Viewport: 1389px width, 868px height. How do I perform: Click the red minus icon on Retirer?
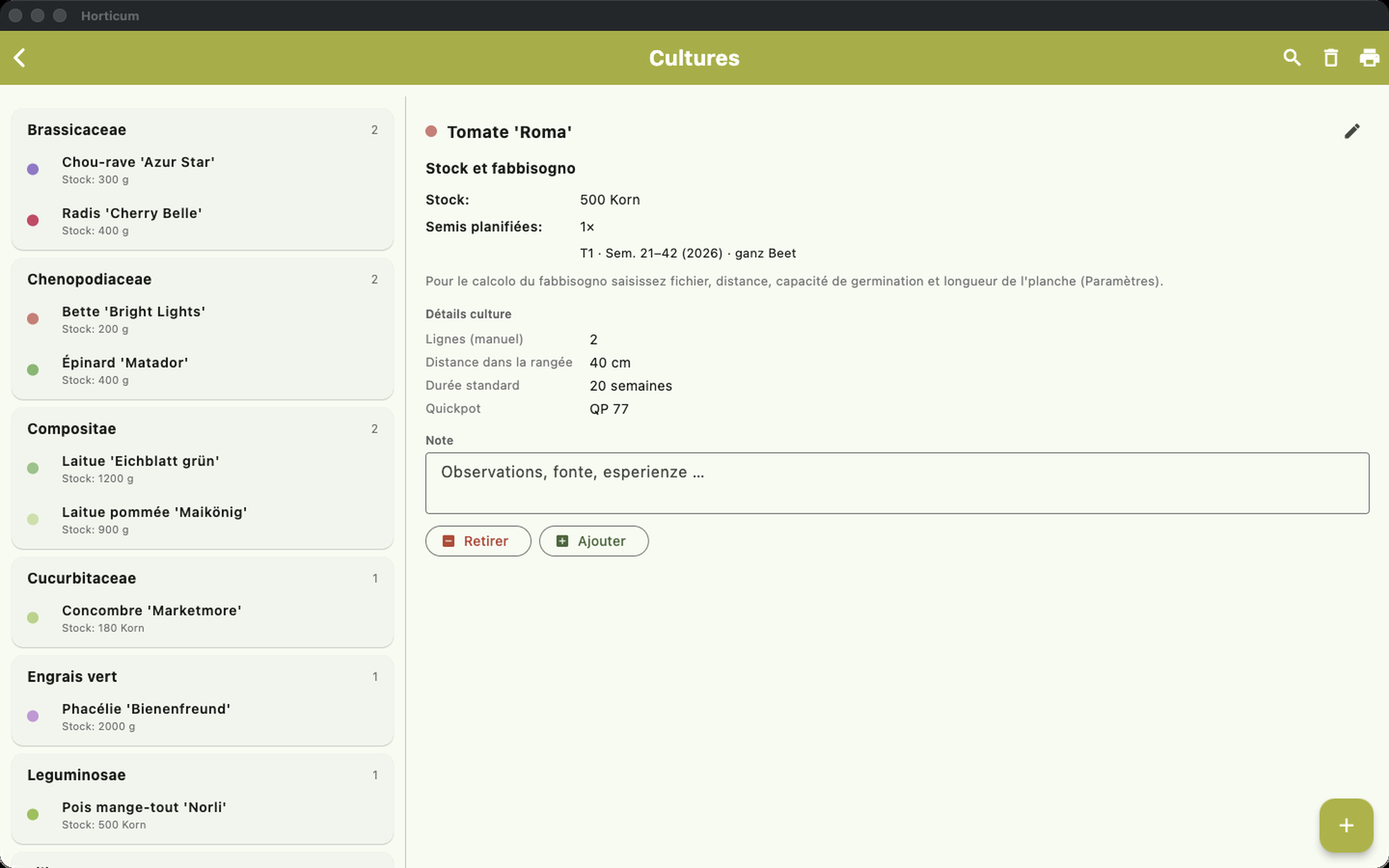[448, 541]
